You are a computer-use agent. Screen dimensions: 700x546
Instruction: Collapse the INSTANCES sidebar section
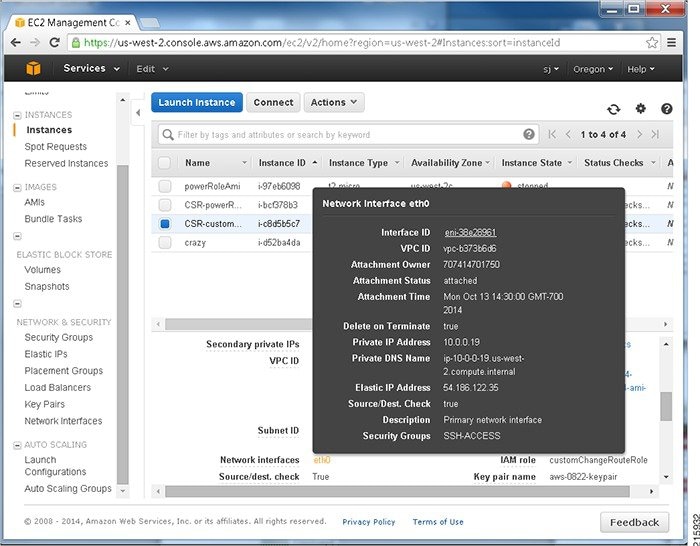pos(17,115)
